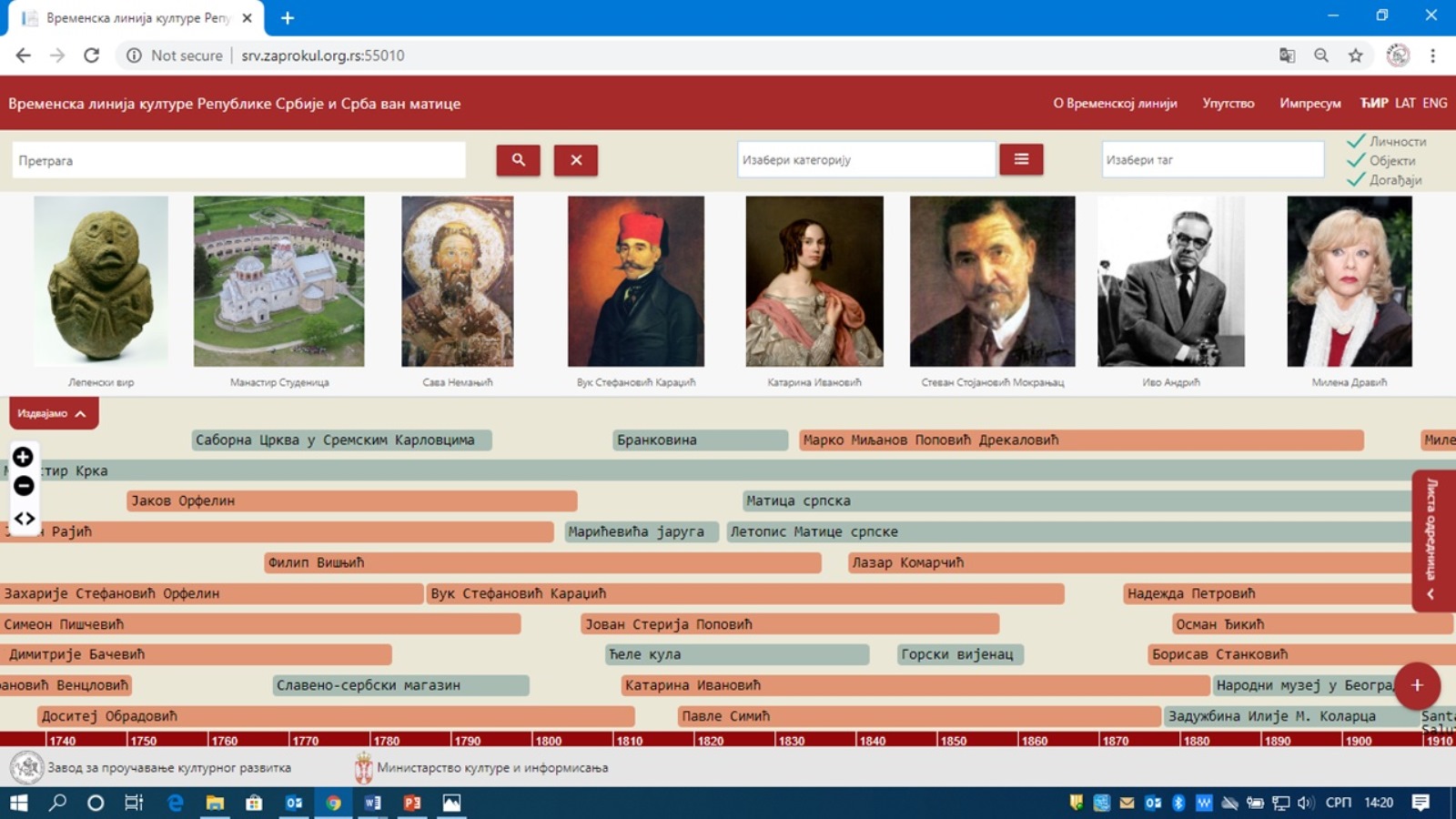Screen dimensions: 1456x819
Task: Open О Временској линији menu item
Action: click(1115, 104)
